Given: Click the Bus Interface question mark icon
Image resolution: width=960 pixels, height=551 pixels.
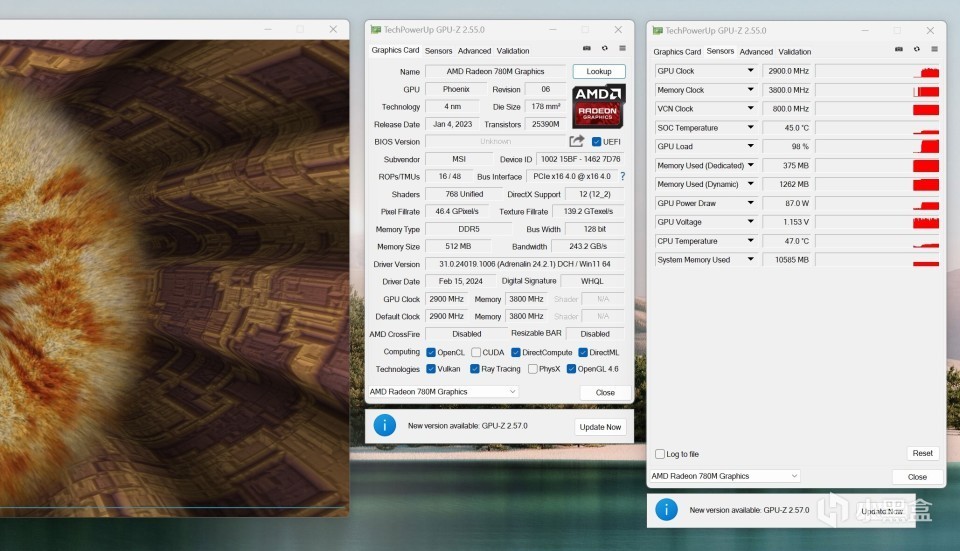Looking at the screenshot, I should click(x=622, y=176).
